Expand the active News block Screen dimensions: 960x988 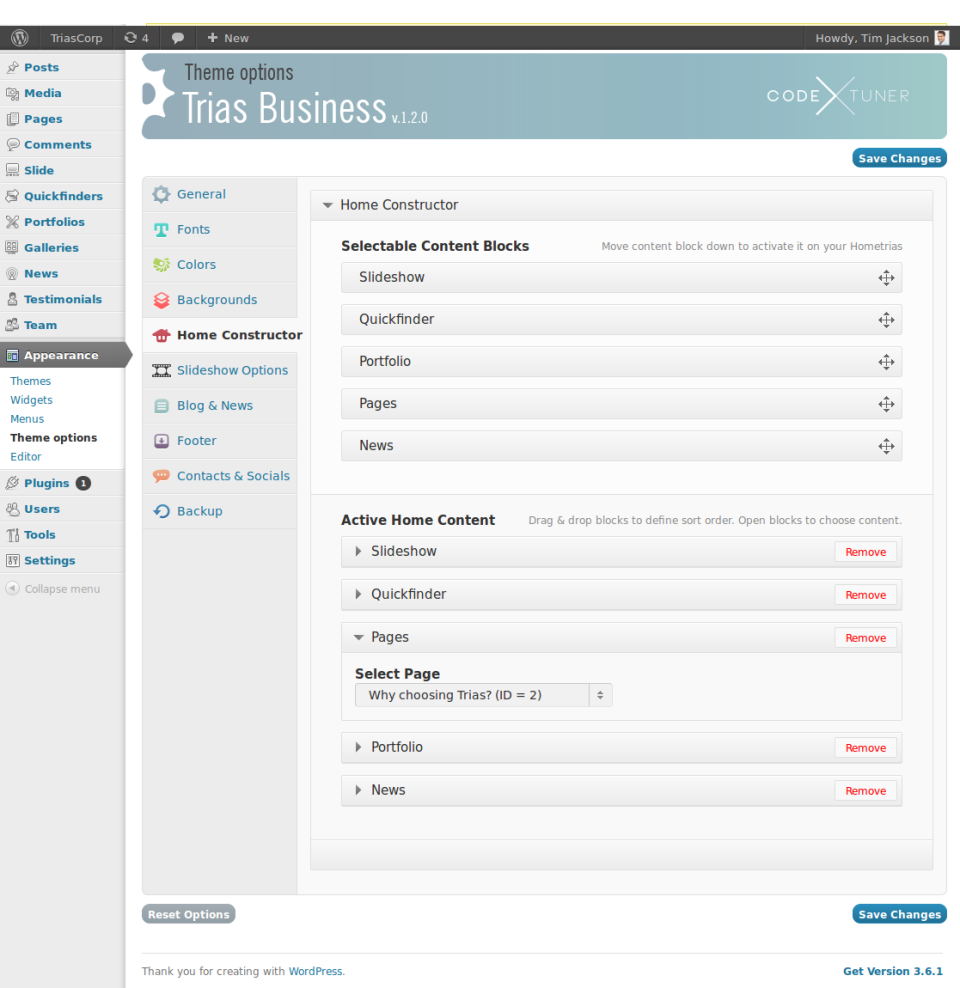[358, 790]
